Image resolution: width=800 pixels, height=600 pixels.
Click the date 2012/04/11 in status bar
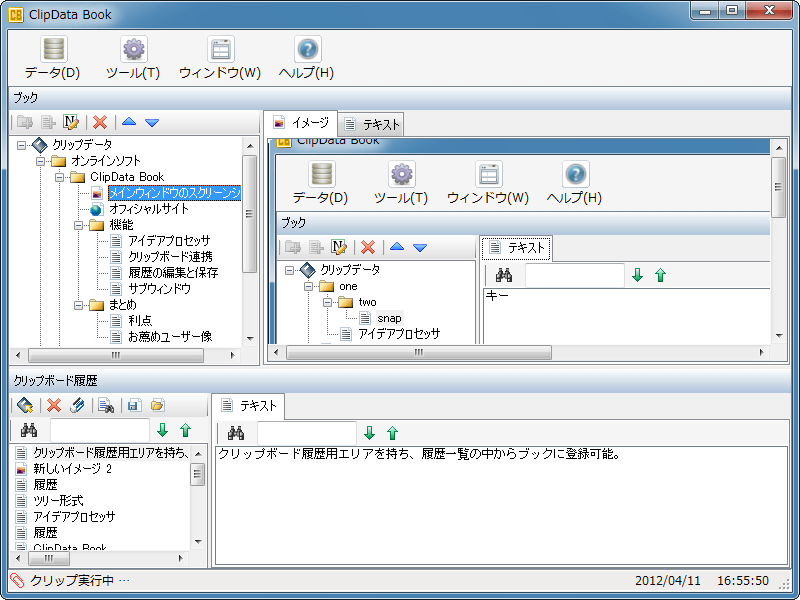tap(667, 581)
